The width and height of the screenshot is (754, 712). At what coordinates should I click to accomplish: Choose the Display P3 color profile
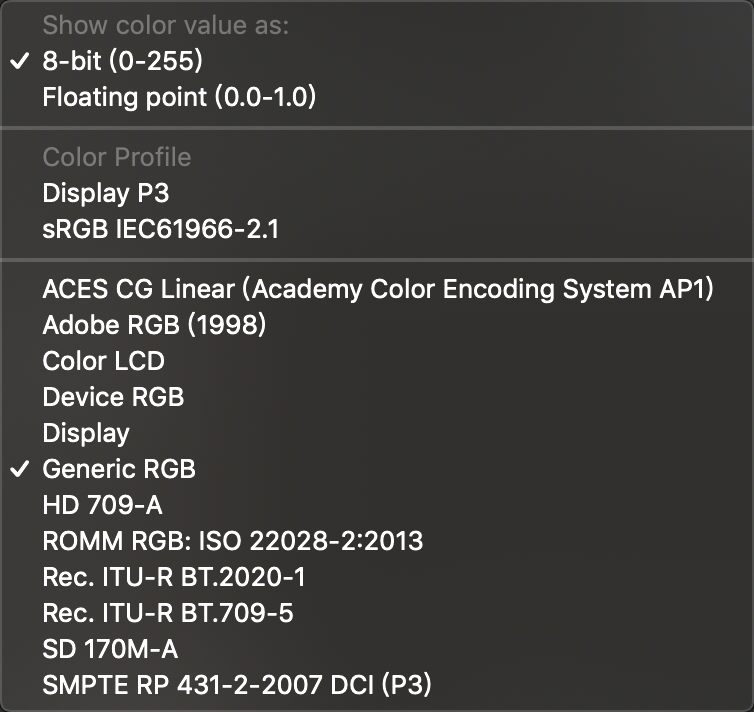[105, 193]
